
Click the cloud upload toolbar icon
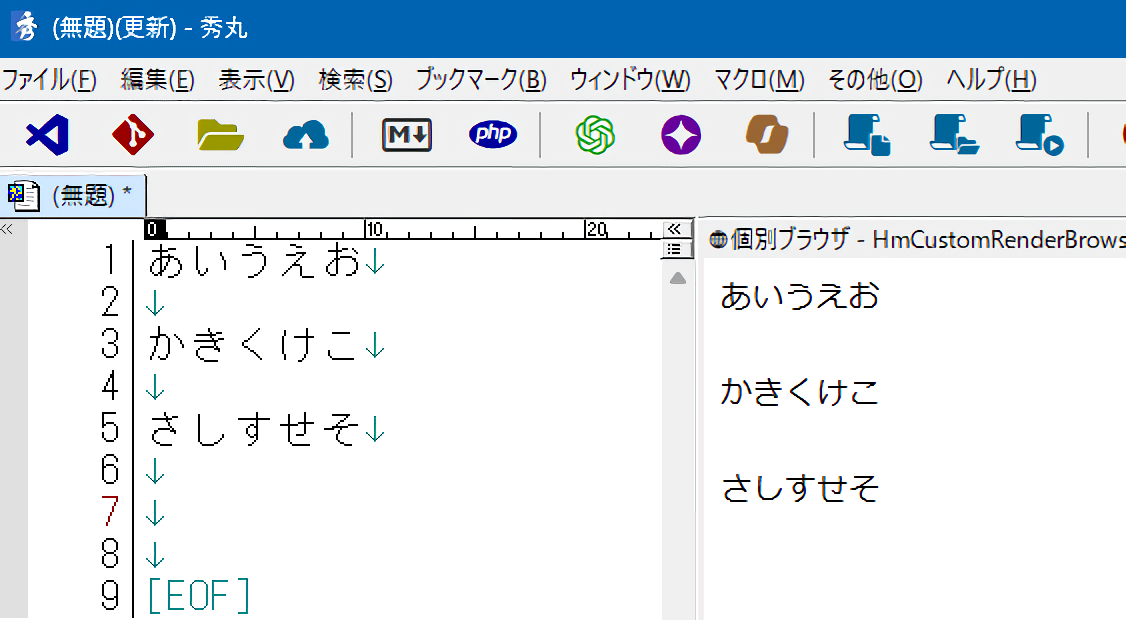tap(306, 135)
